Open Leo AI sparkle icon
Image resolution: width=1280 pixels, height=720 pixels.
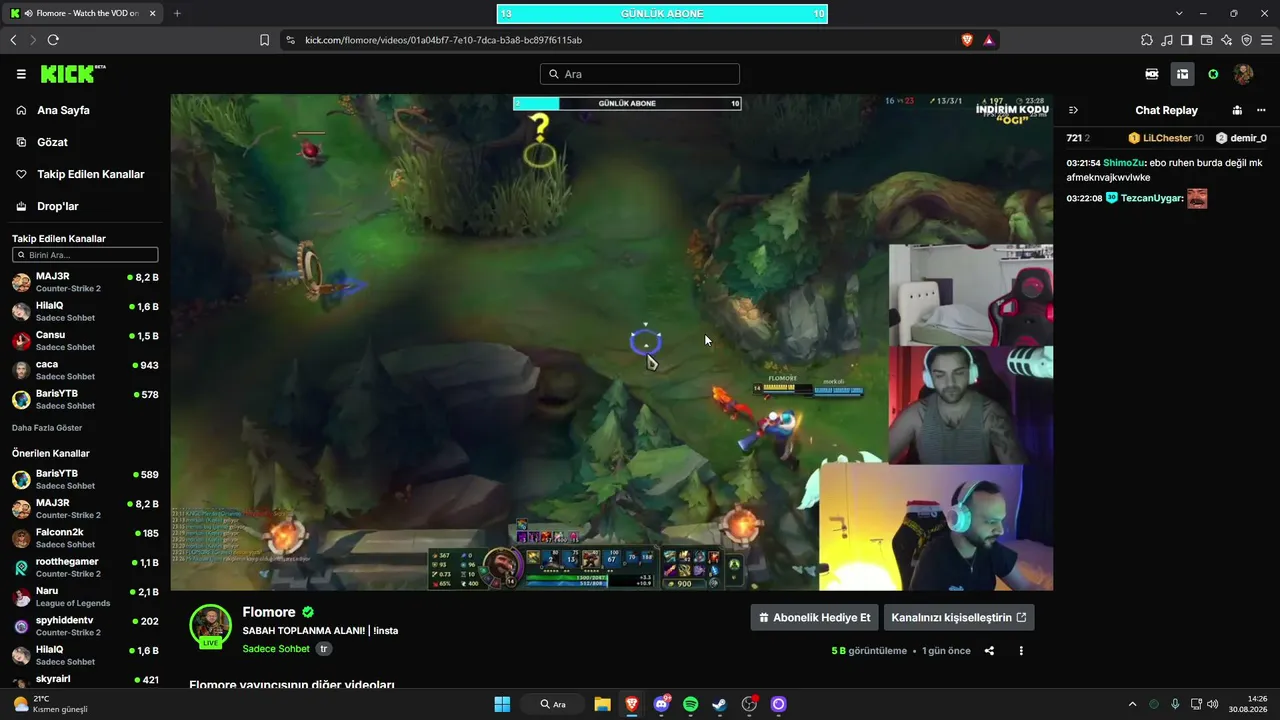1227,40
